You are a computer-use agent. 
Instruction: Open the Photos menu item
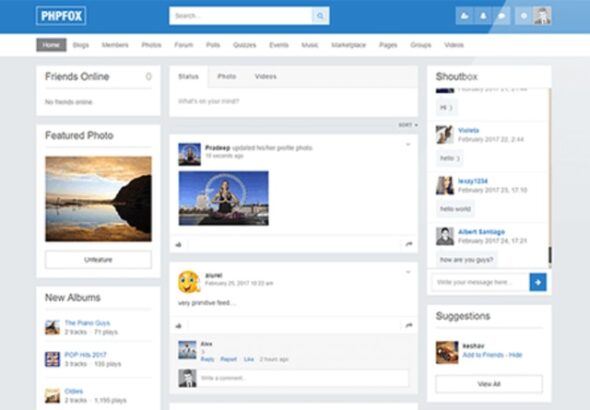pyautogui.click(x=151, y=45)
